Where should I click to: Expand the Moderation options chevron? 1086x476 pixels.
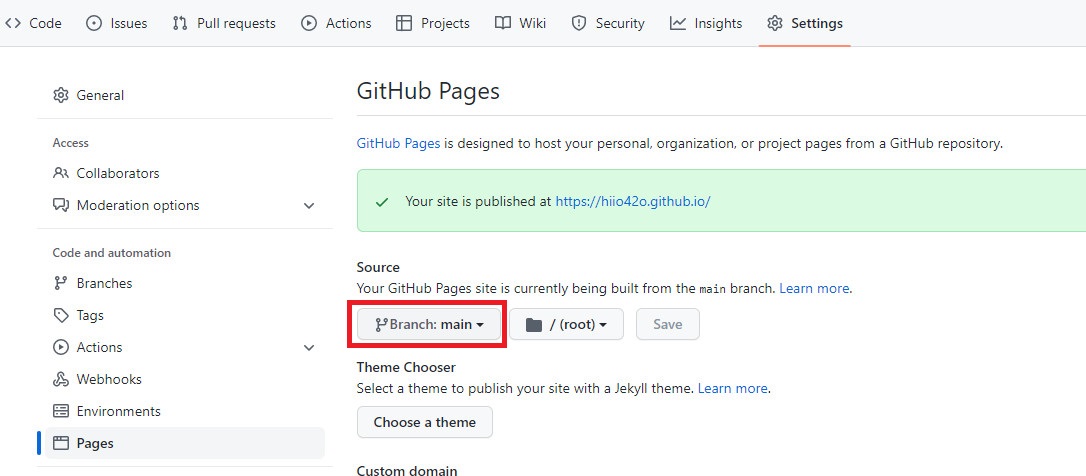[309, 206]
